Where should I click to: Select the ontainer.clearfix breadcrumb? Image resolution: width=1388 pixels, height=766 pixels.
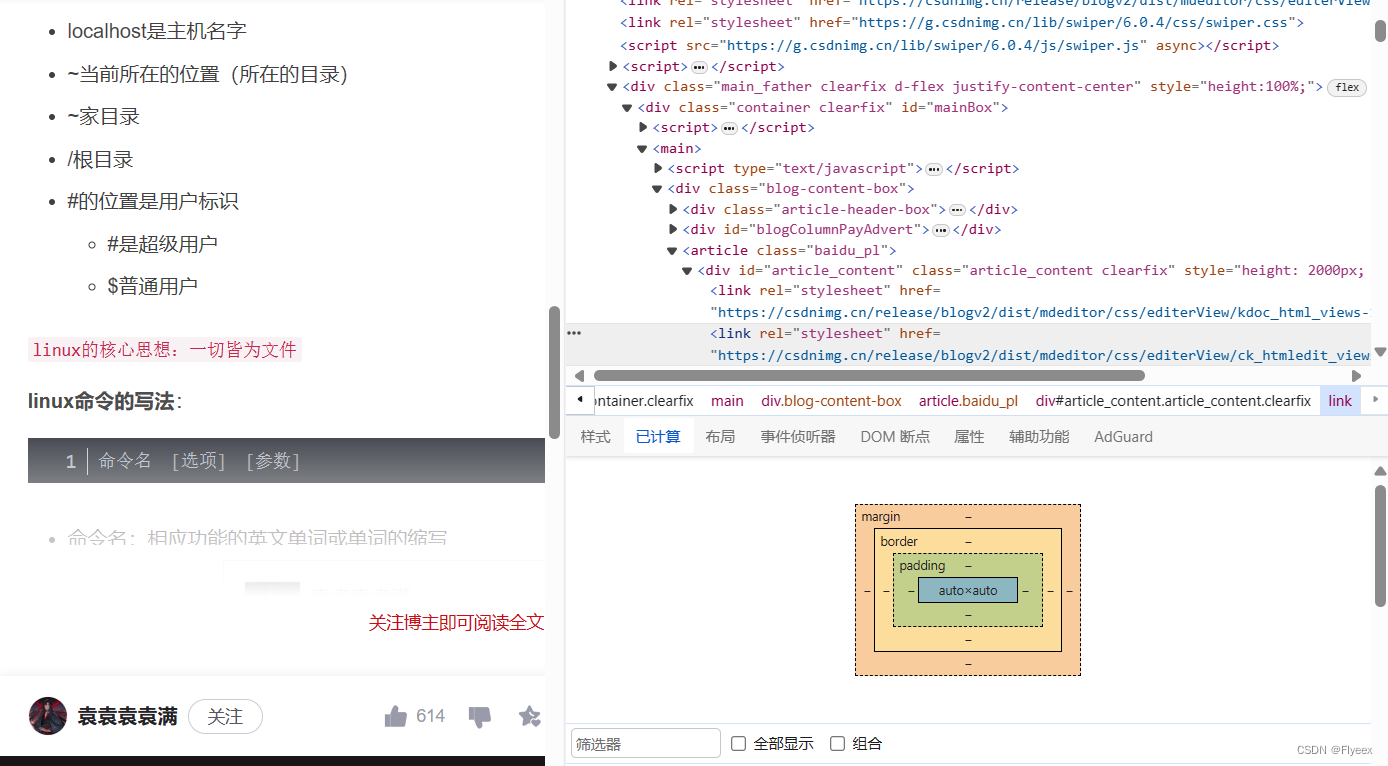point(643,400)
